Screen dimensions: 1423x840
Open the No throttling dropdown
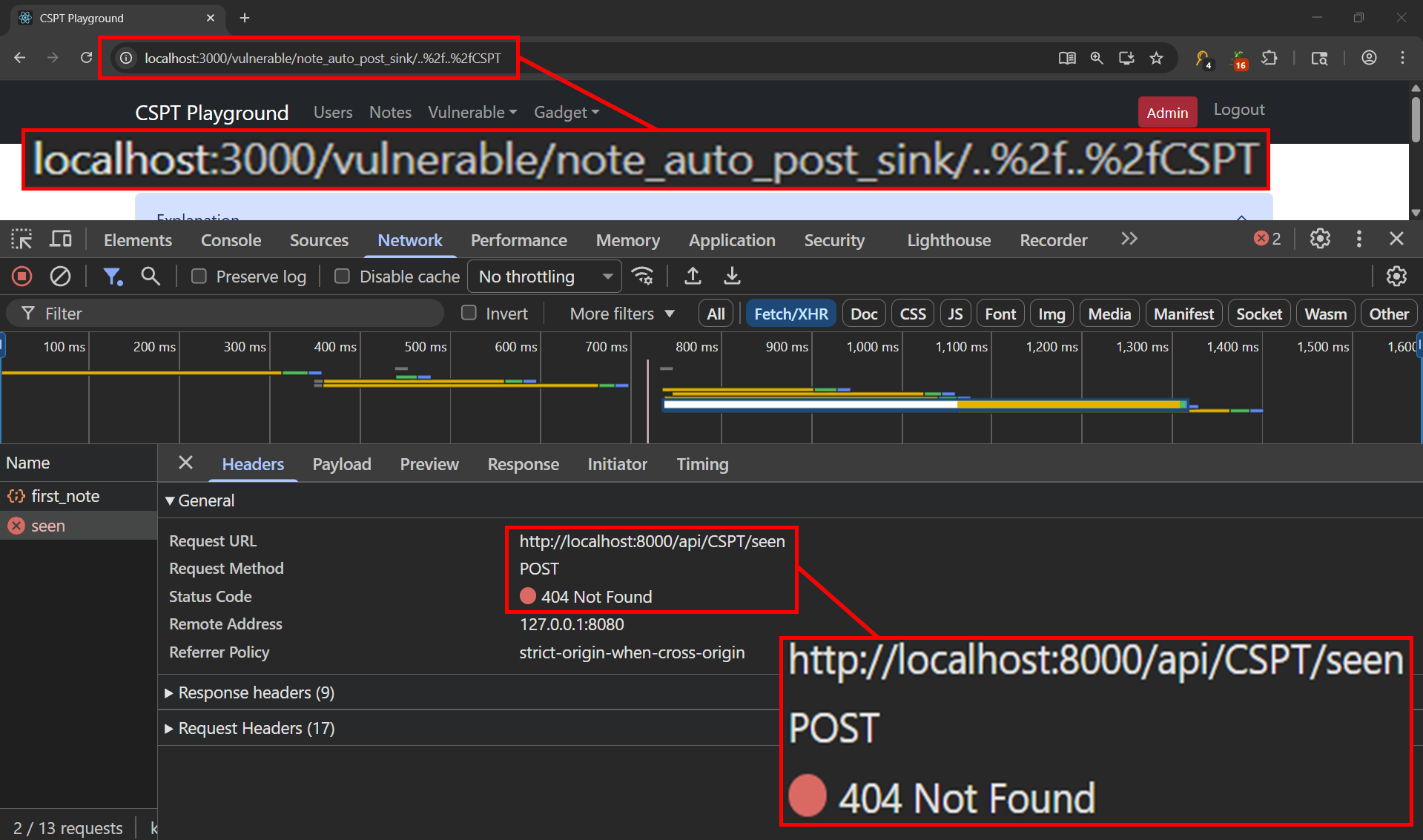pos(544,277)
